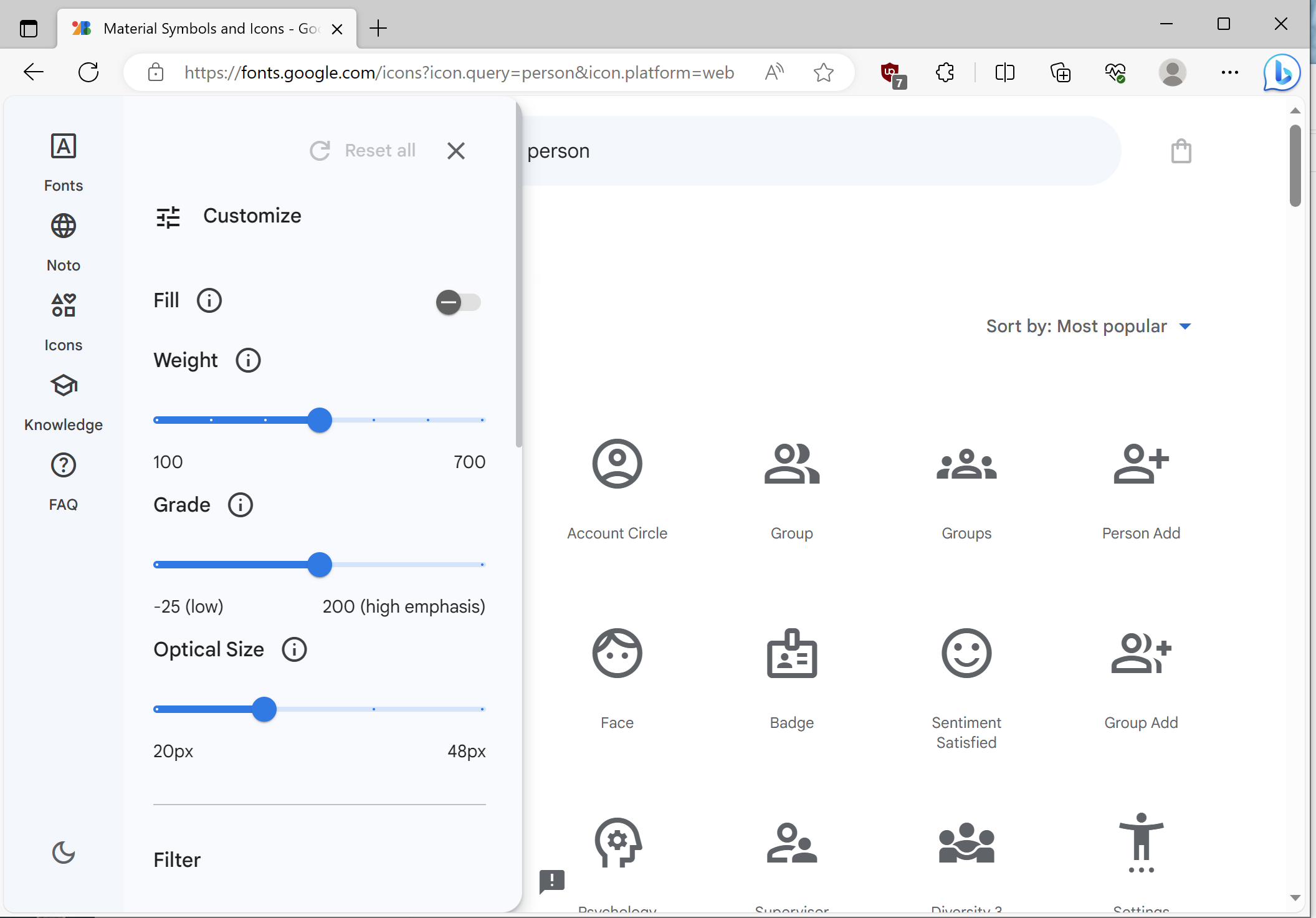Expand the Filter section
1316x918 pixels.
tap(177, 859)
